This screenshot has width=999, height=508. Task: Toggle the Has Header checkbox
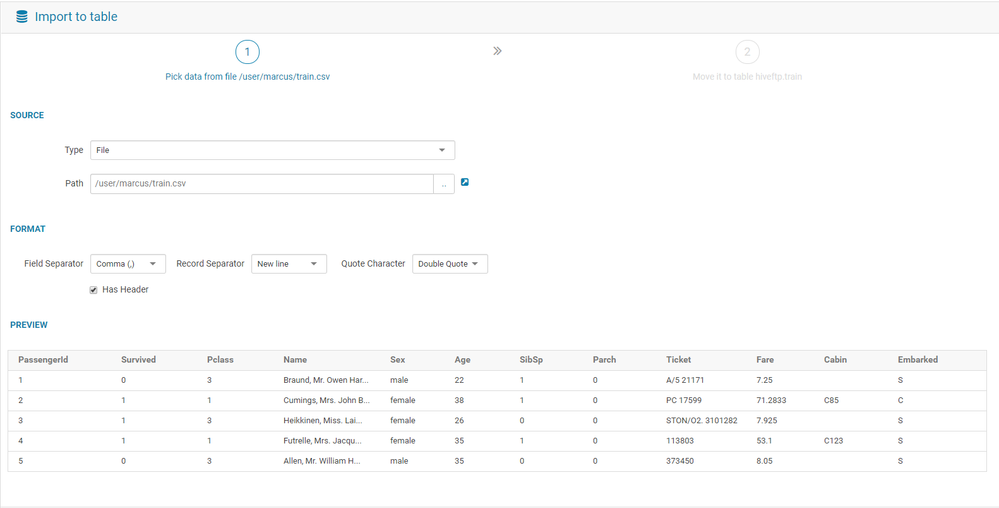(x=94, y=290)
